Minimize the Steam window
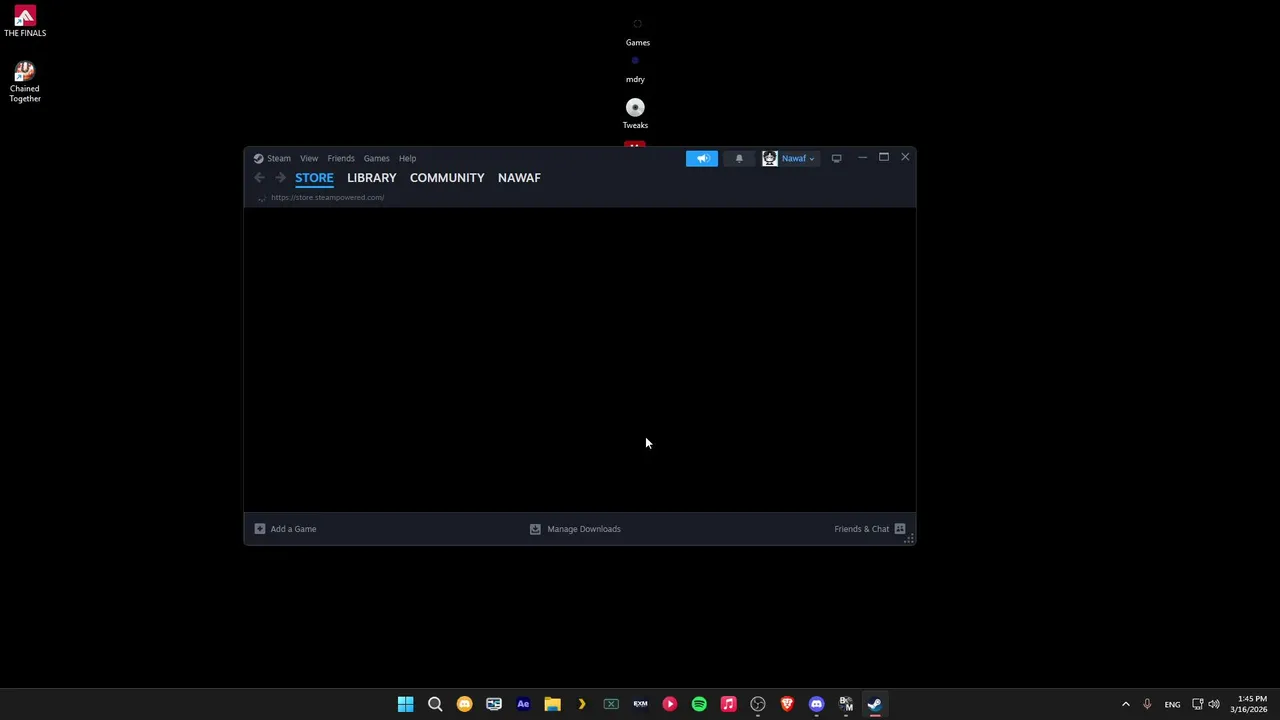Screen dimensions: 1280x720 click(x=862, y=158)
